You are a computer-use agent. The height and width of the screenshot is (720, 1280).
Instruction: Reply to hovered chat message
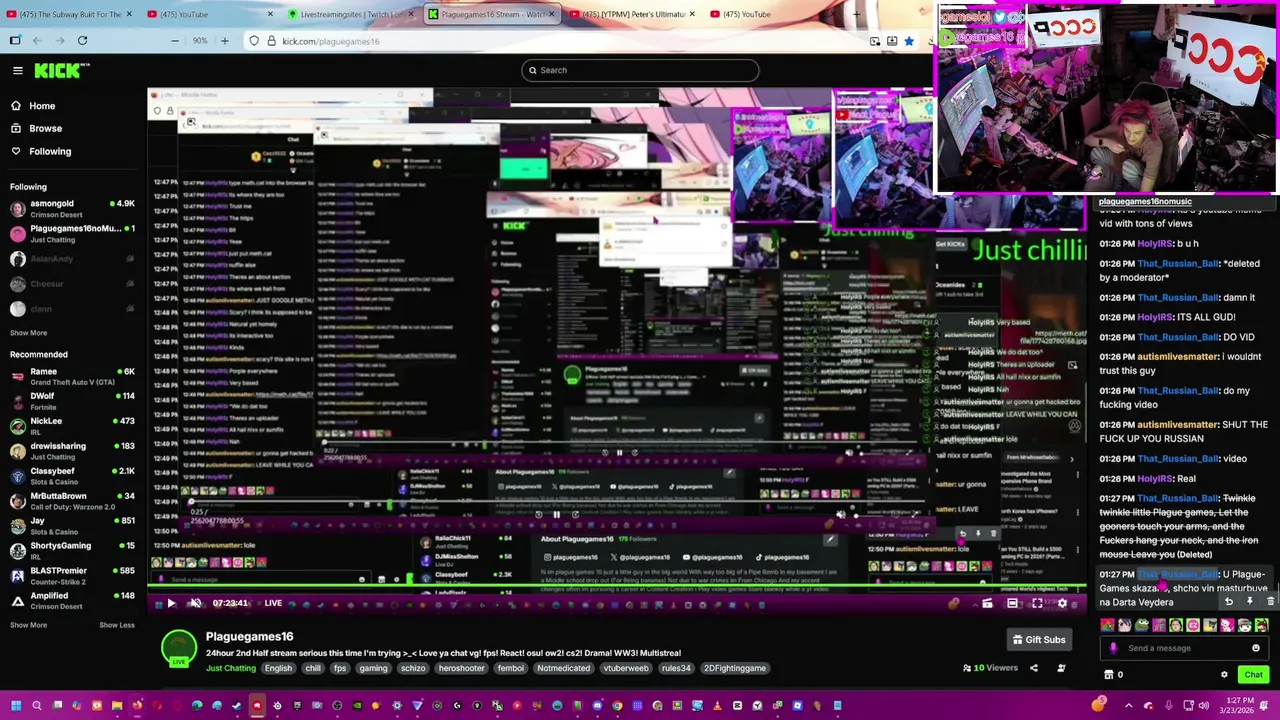click(x=1229, y=602)
